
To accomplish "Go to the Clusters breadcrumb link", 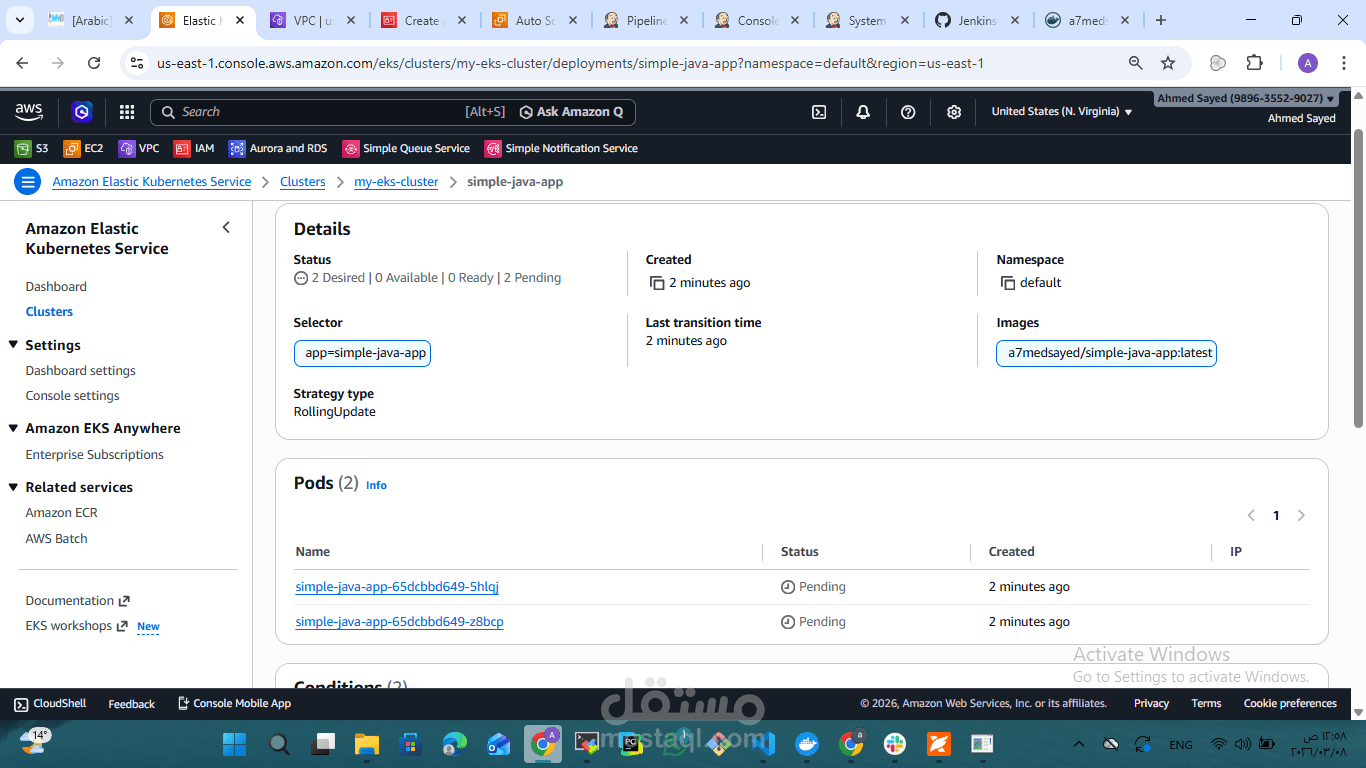I will click(x=303, y=182).
